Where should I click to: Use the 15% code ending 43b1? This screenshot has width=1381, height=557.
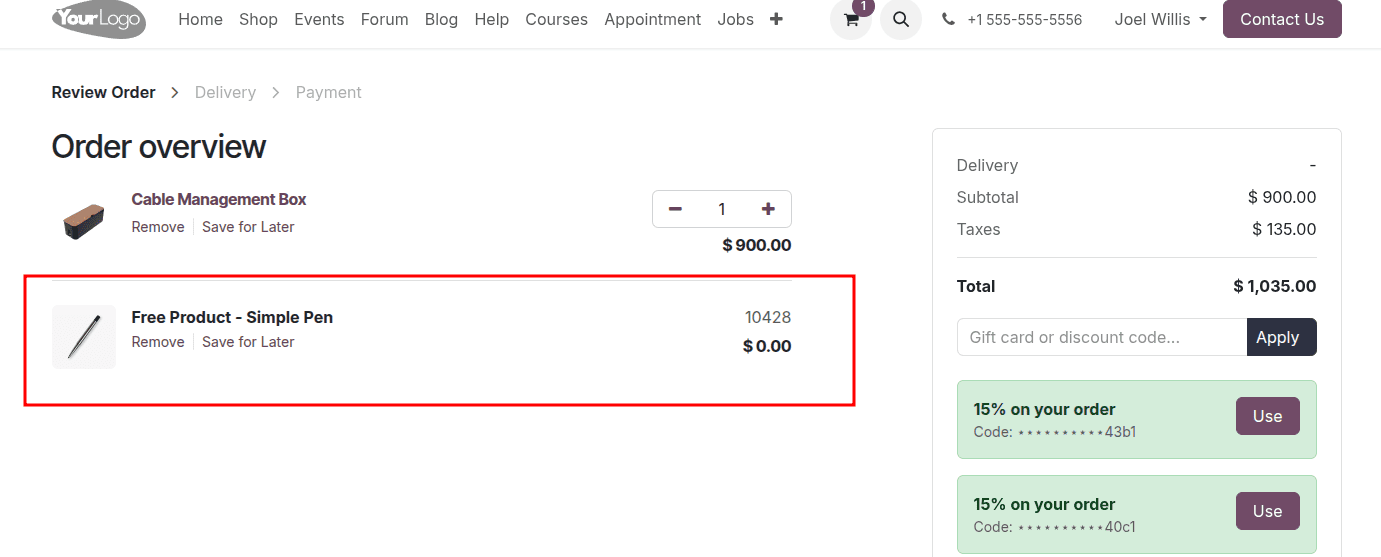coord(1267,416)
